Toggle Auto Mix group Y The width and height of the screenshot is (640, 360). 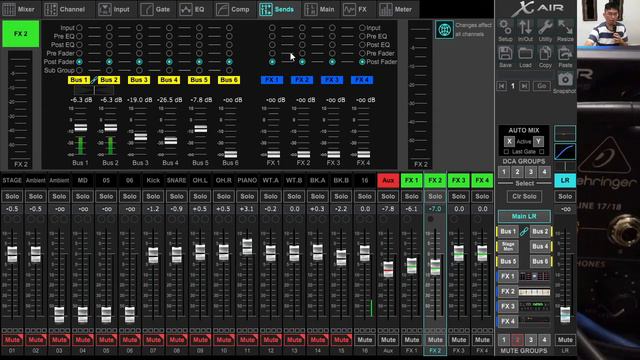pyautogui.click(x=538, y=142)
